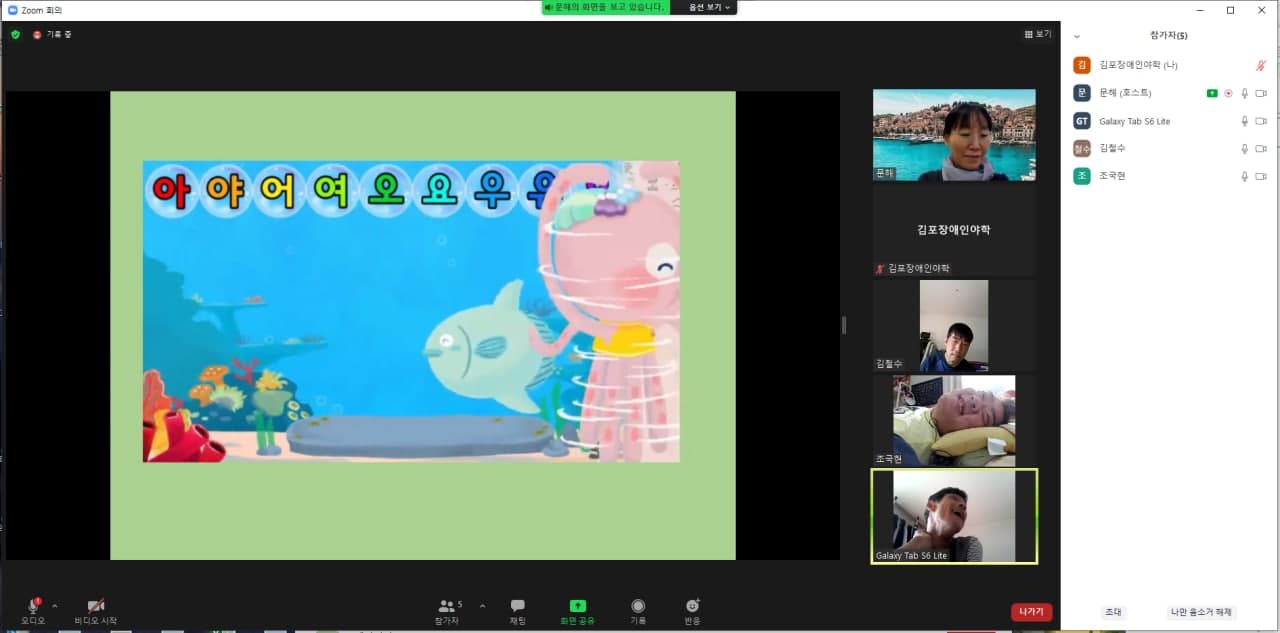Click the green screen share icon

pos(578,606)
